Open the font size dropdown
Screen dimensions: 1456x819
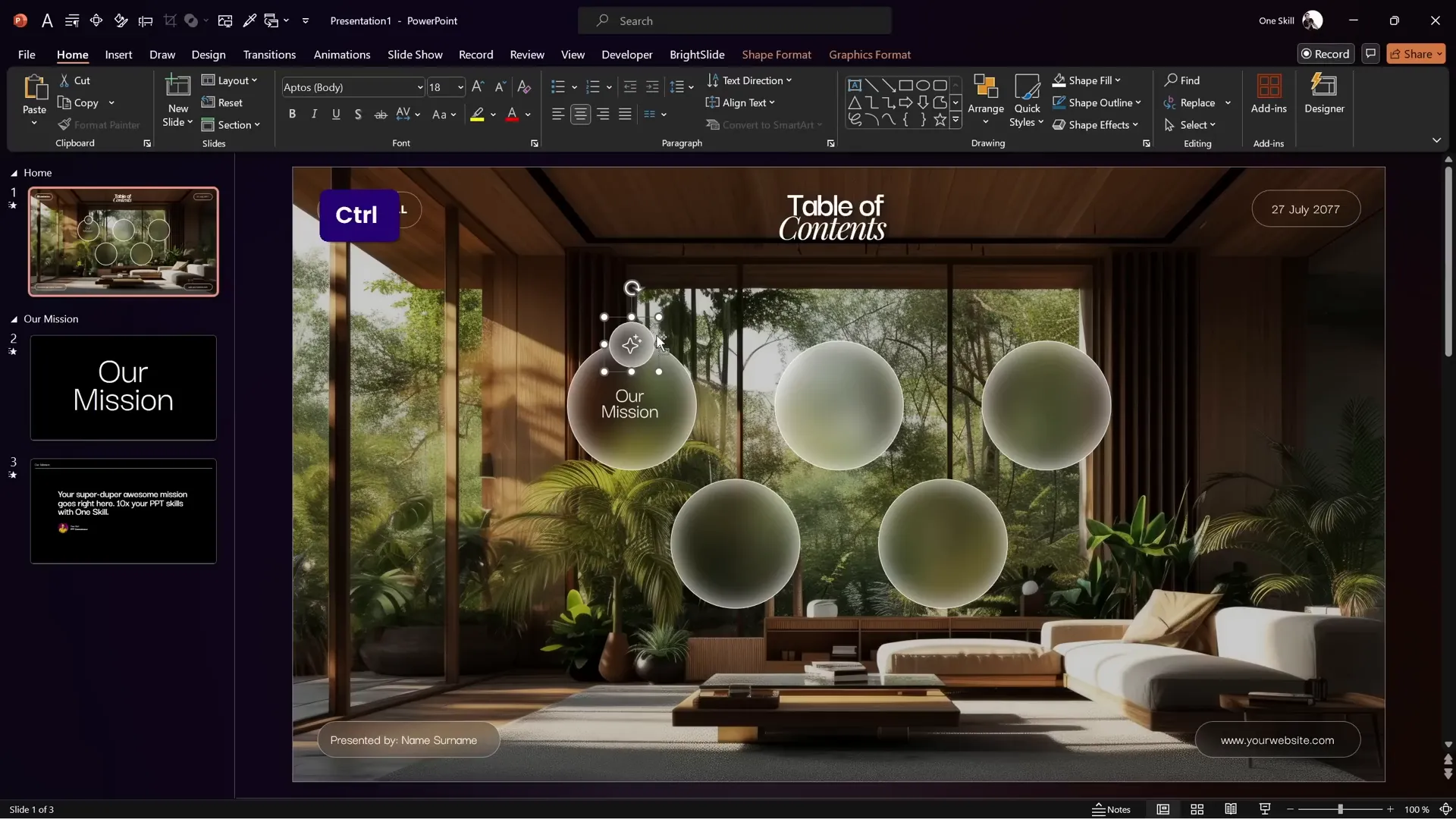tap(460, 87)
